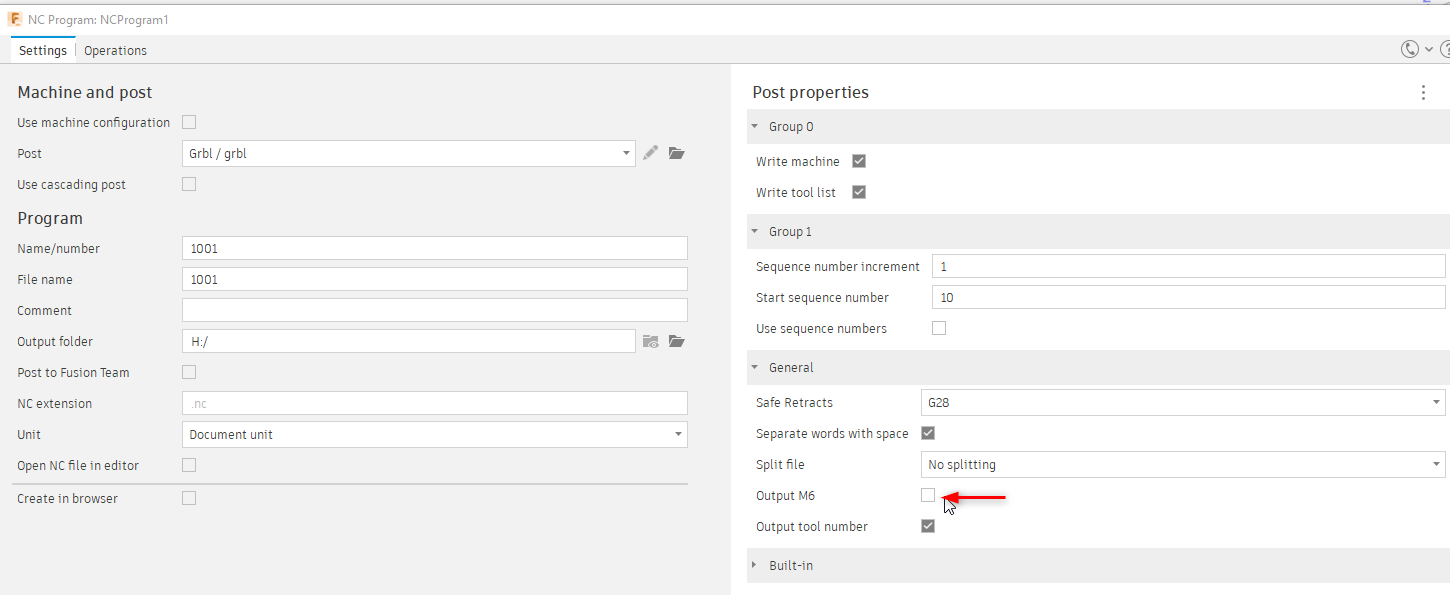The width and height of the screenshot is (1450, 595).
Task: Uncheck the Write tool list checkbox
Action: [x=858, y=192]
